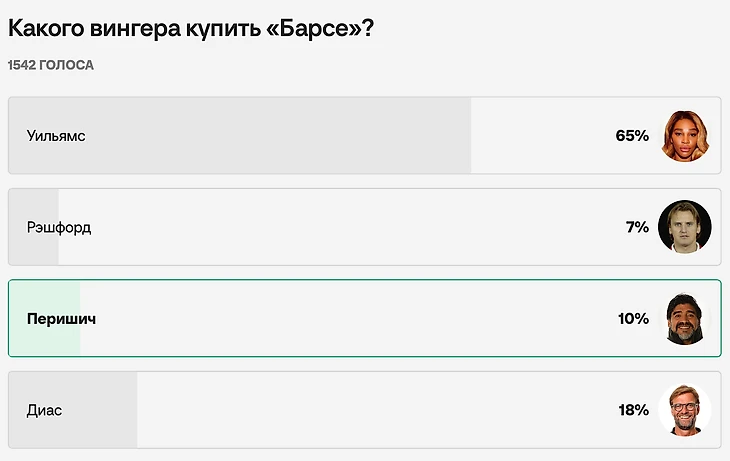730x461 pixels.
Task: Click the Диас name text
Action: pos(44,411)
